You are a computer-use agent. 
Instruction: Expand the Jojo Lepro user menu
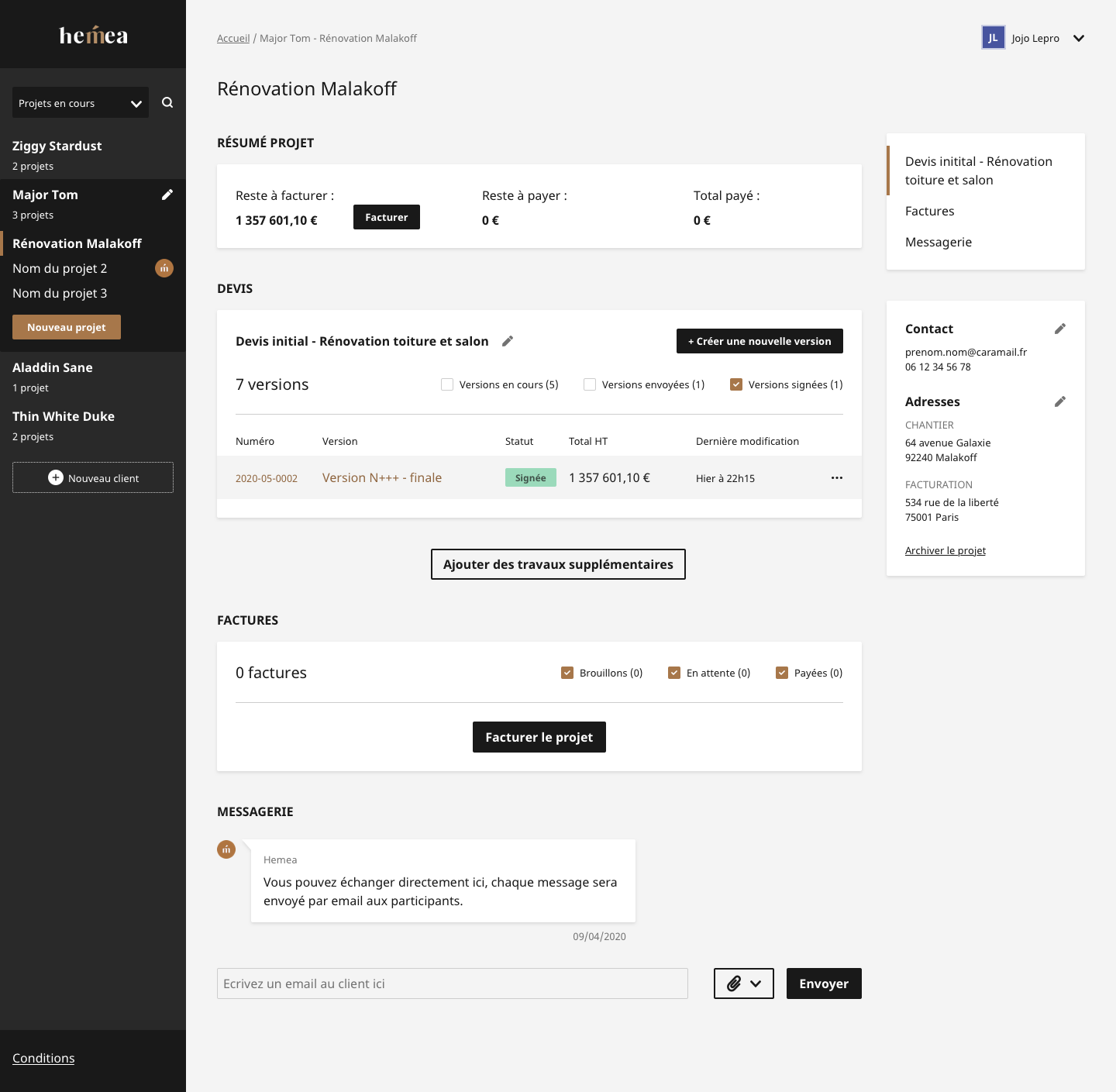point(1078,38)
